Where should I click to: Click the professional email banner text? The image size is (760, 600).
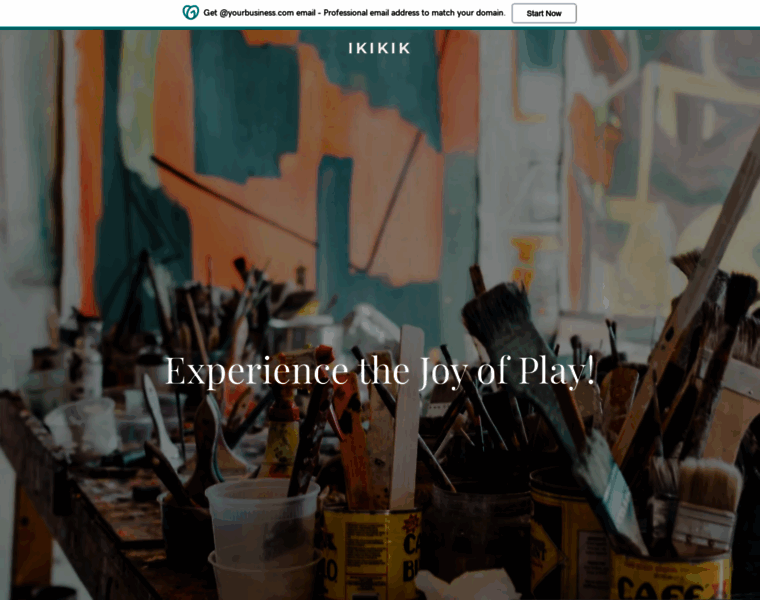(x=354, y=13)
